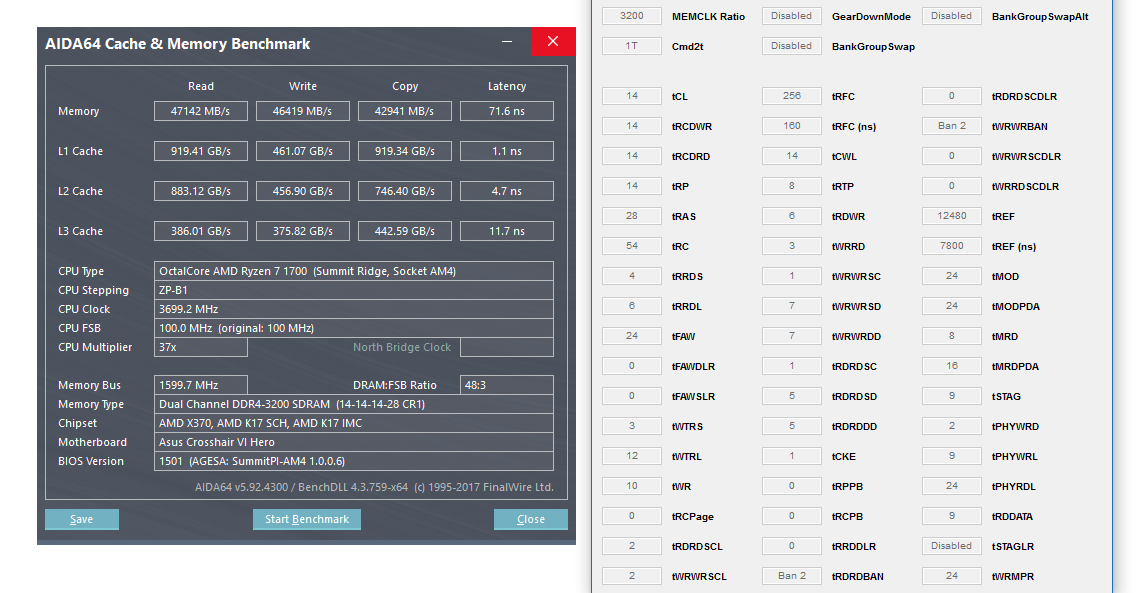
Task: Click tWTRL value box showing 12
Action: pos(632,456)
